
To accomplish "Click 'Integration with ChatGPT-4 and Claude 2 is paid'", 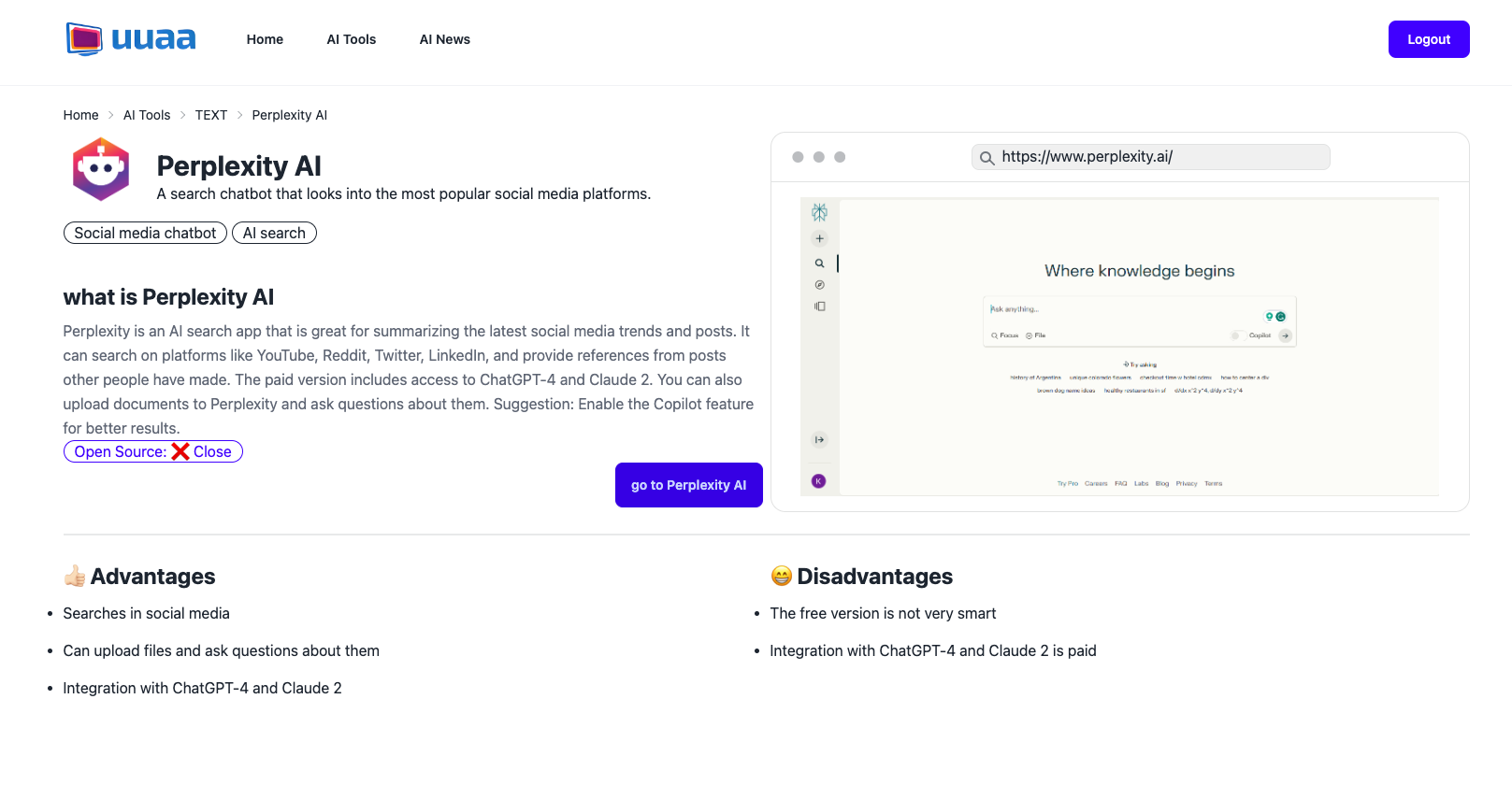I will [933, 651].
